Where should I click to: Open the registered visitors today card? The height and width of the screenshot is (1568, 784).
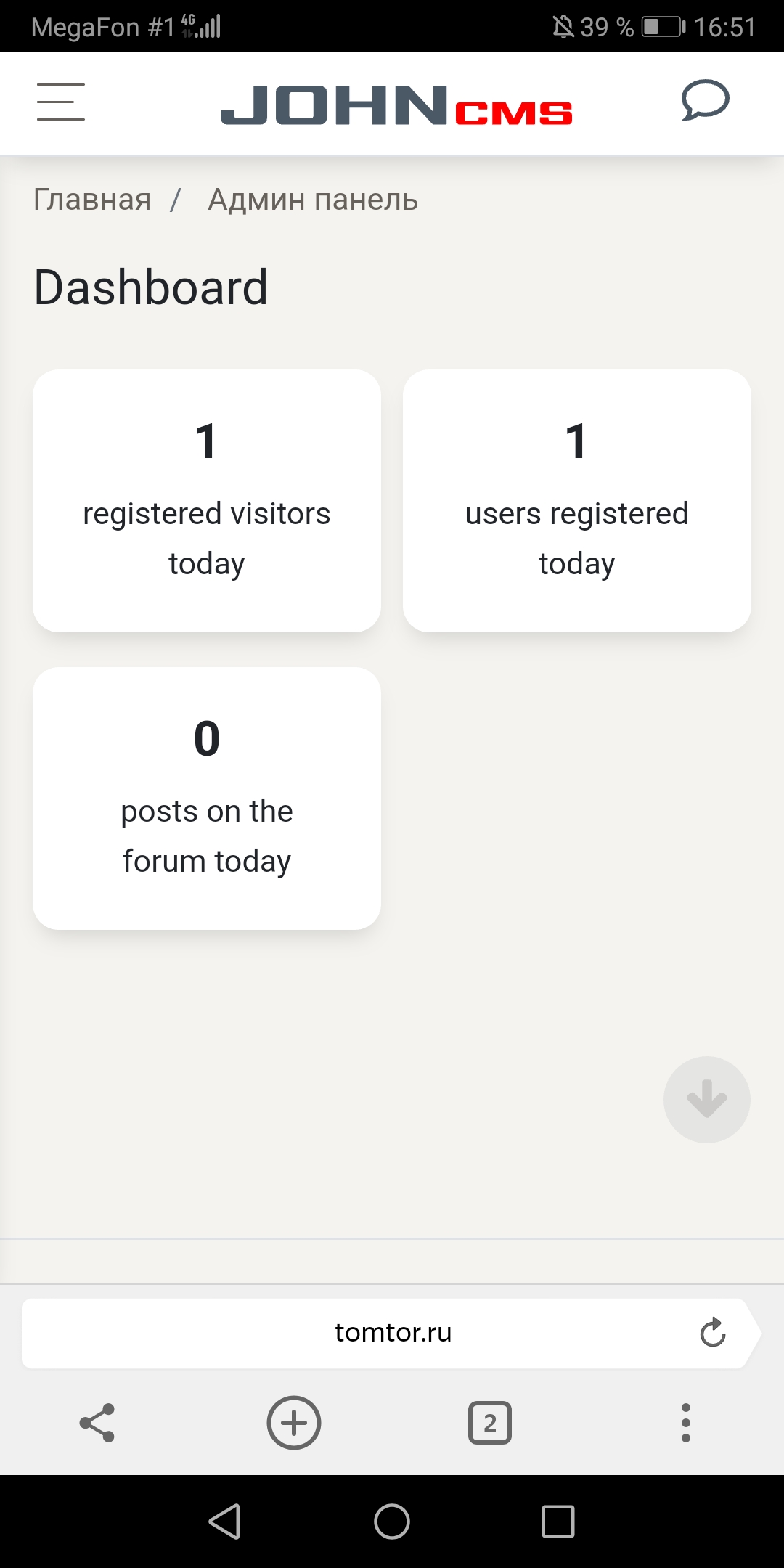coord(207,501)
